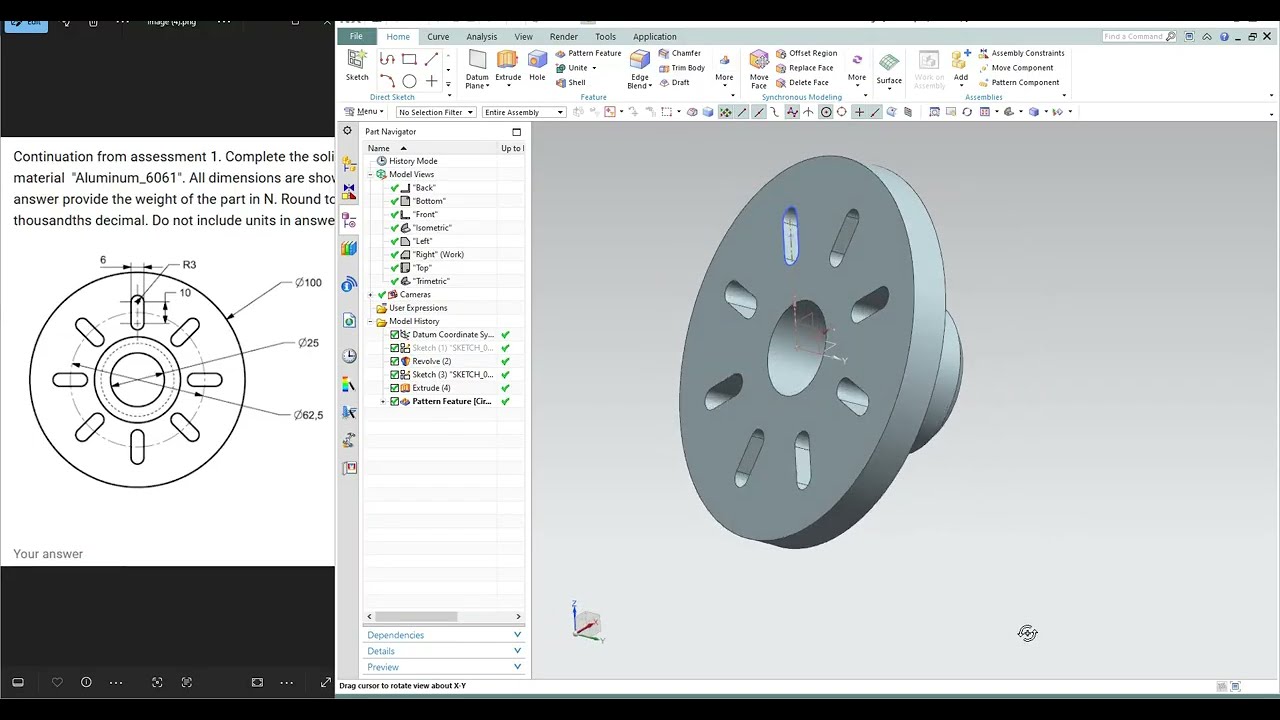Select the Hole feature
Image resolution: width=1280 pixels, height=720 pixels.
[x=537, y=65]
